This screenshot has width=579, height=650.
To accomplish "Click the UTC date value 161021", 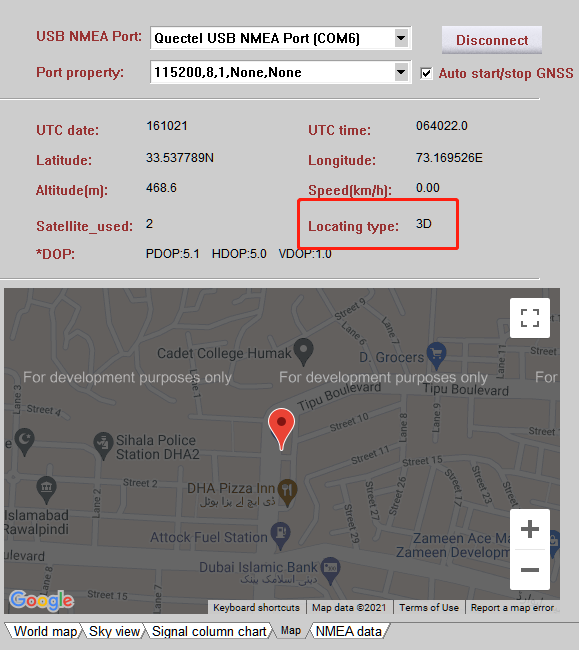I will [167, 126].
